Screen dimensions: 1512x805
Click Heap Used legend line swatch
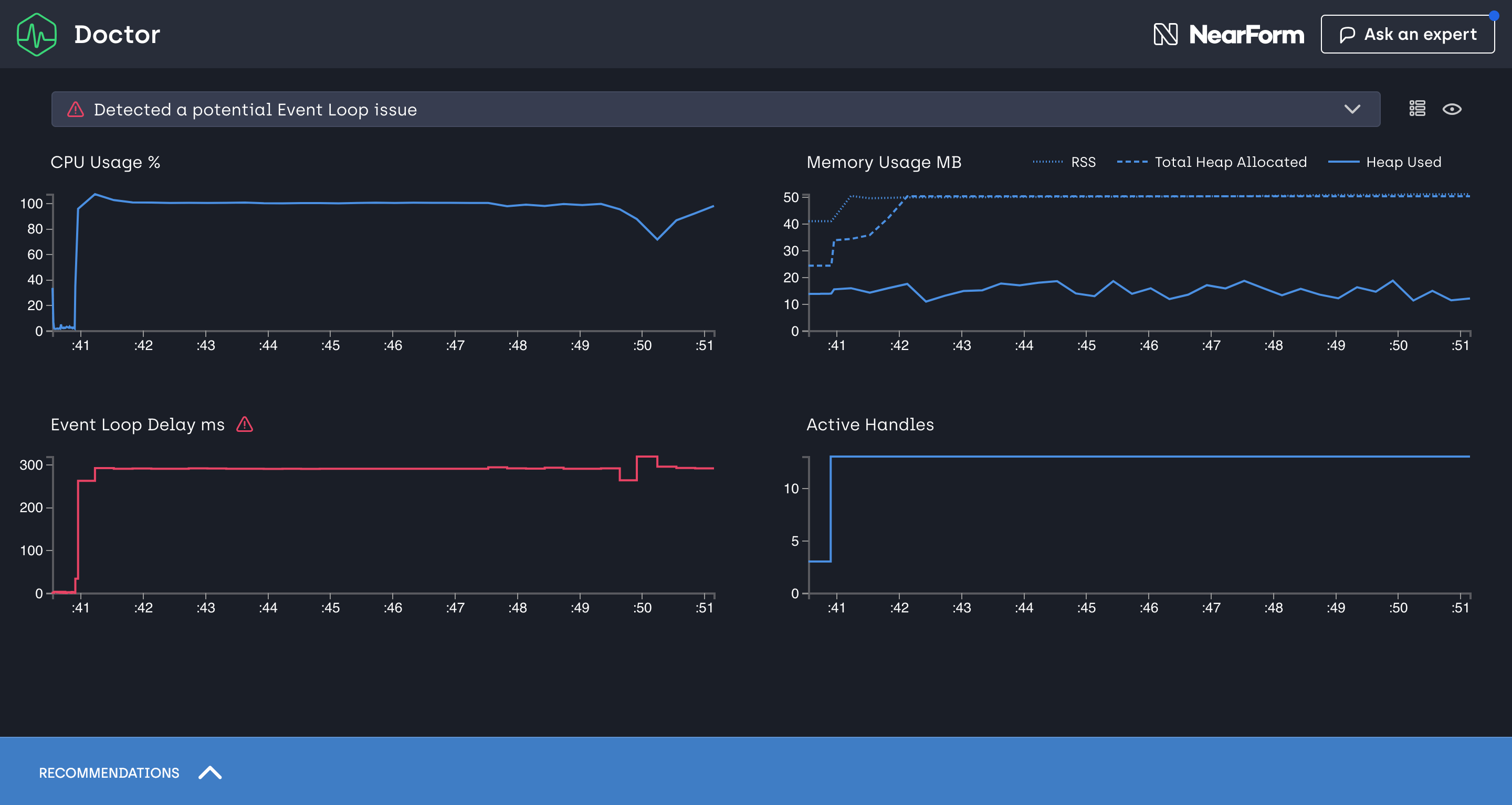click(1343, 162)
